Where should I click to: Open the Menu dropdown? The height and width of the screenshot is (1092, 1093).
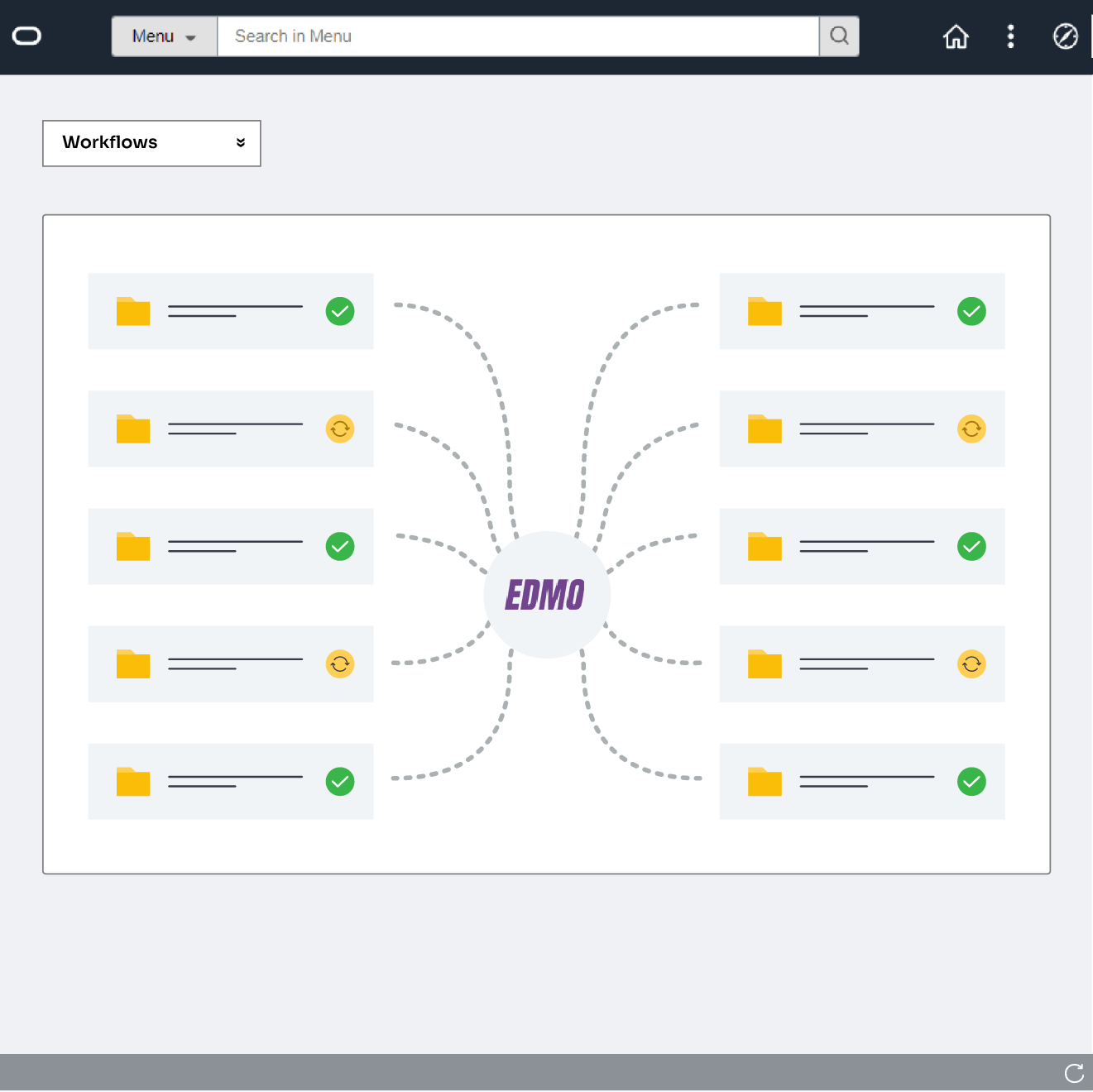click(x=164, y=36)
